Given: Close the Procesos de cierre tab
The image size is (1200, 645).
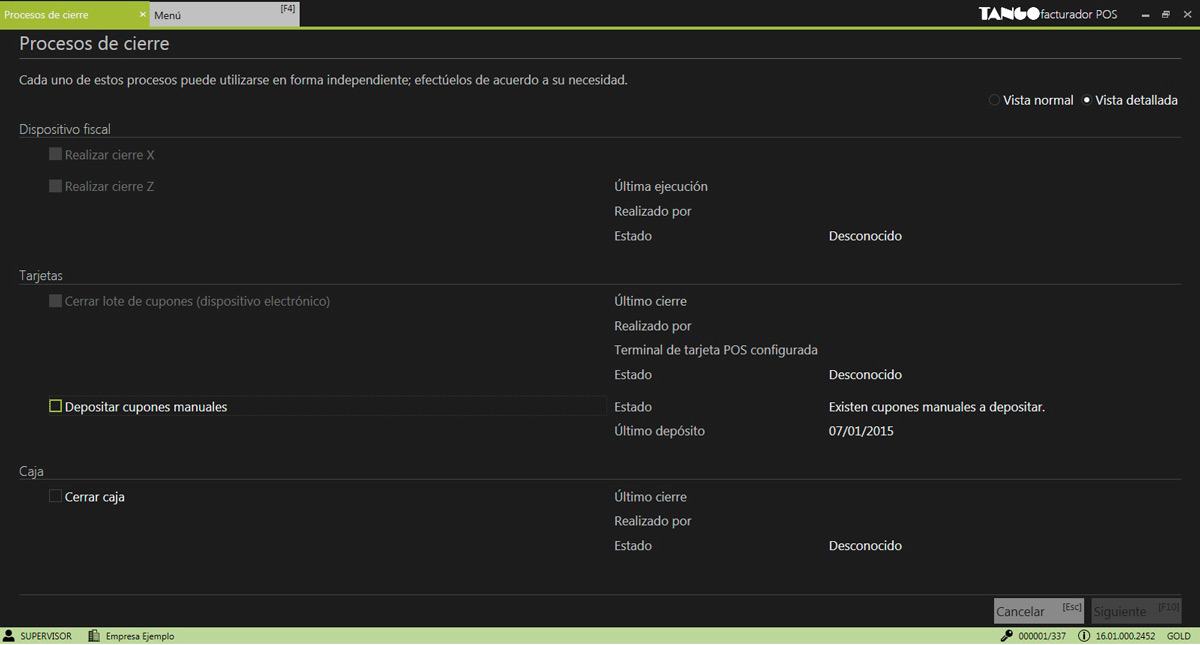Looking at the screenshot, I should tap(143, 15).
